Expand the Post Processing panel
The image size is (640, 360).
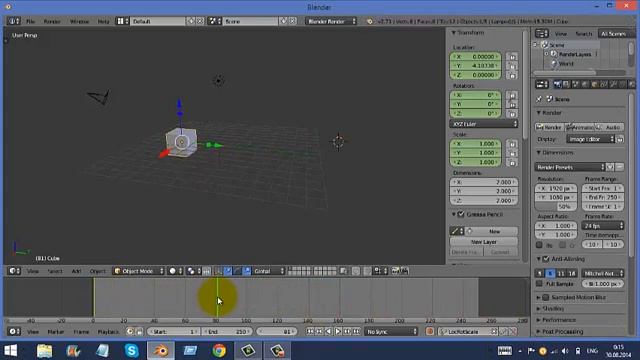[x=538, y=331]
